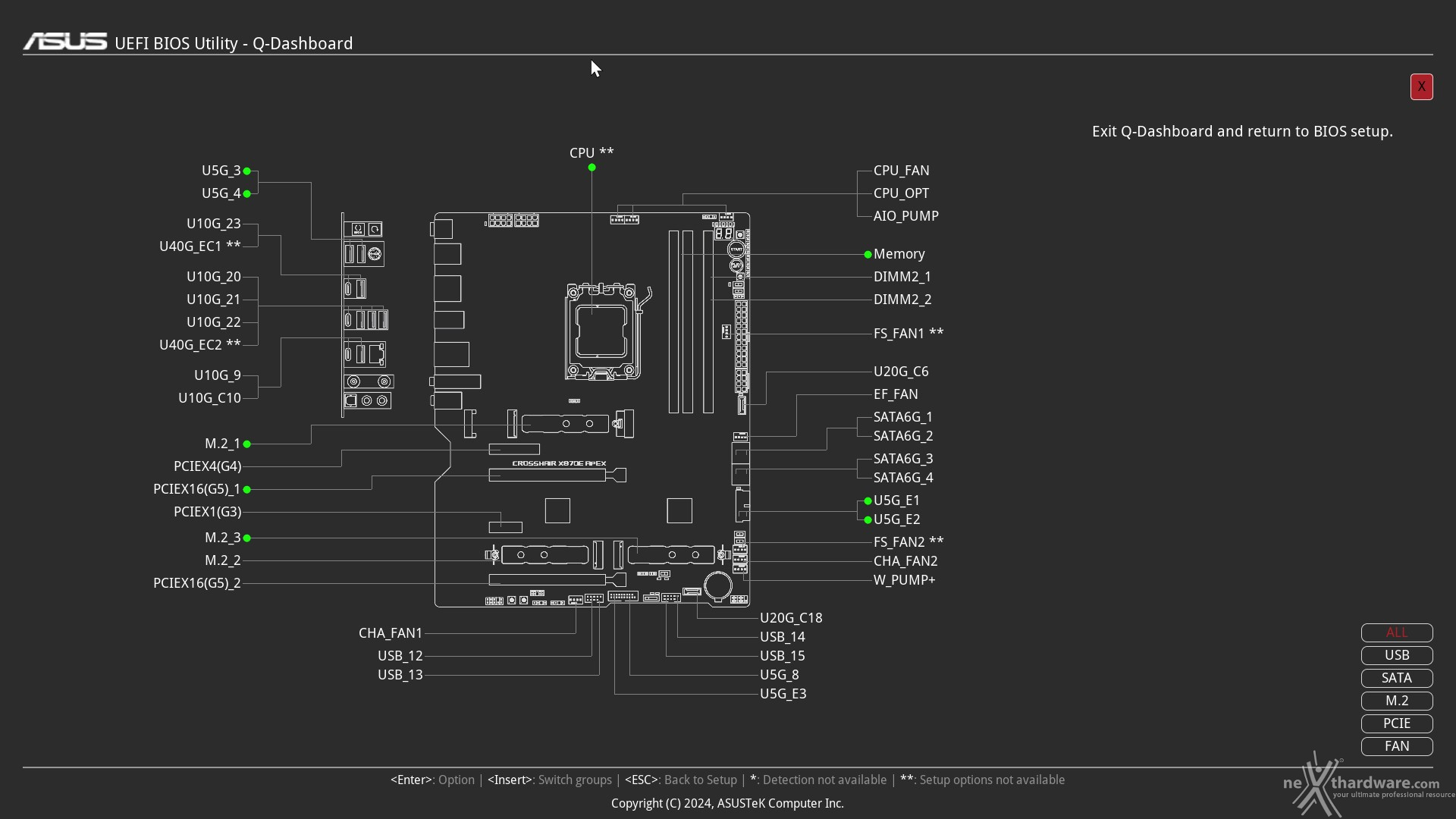1456x819 pixels.
Task: Open the AIO_PUMP header entry
Action: [x=905, y=216]
